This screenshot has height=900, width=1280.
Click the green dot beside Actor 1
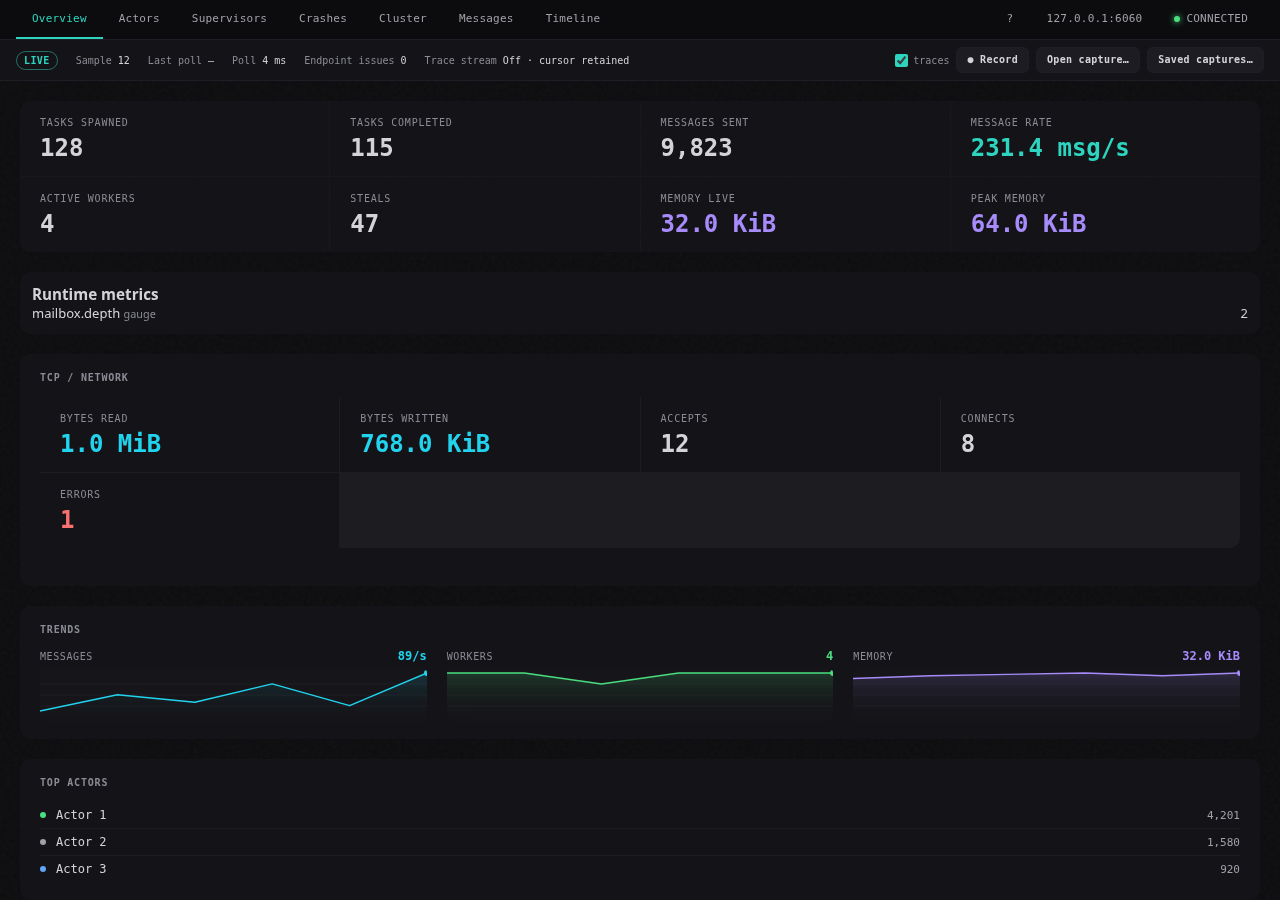43,815
